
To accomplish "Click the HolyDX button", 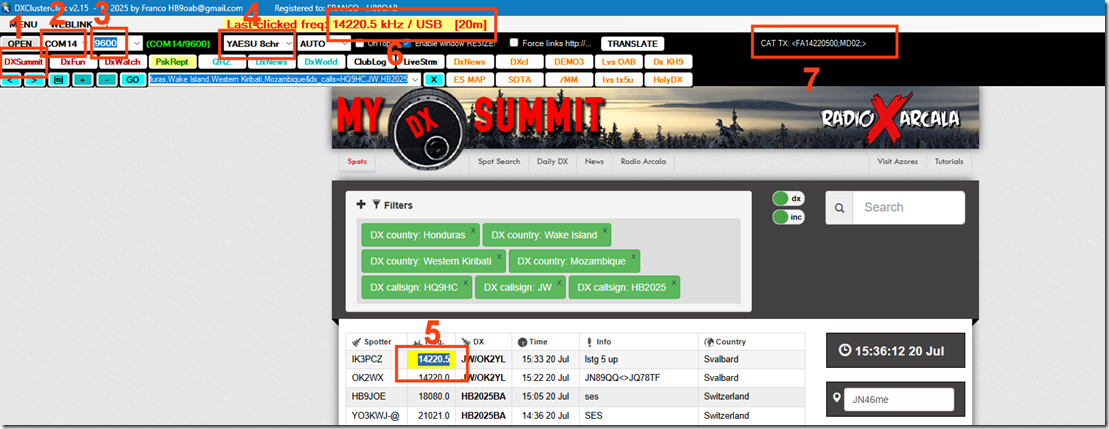I will pyautogui.click(x=668, y=80).
